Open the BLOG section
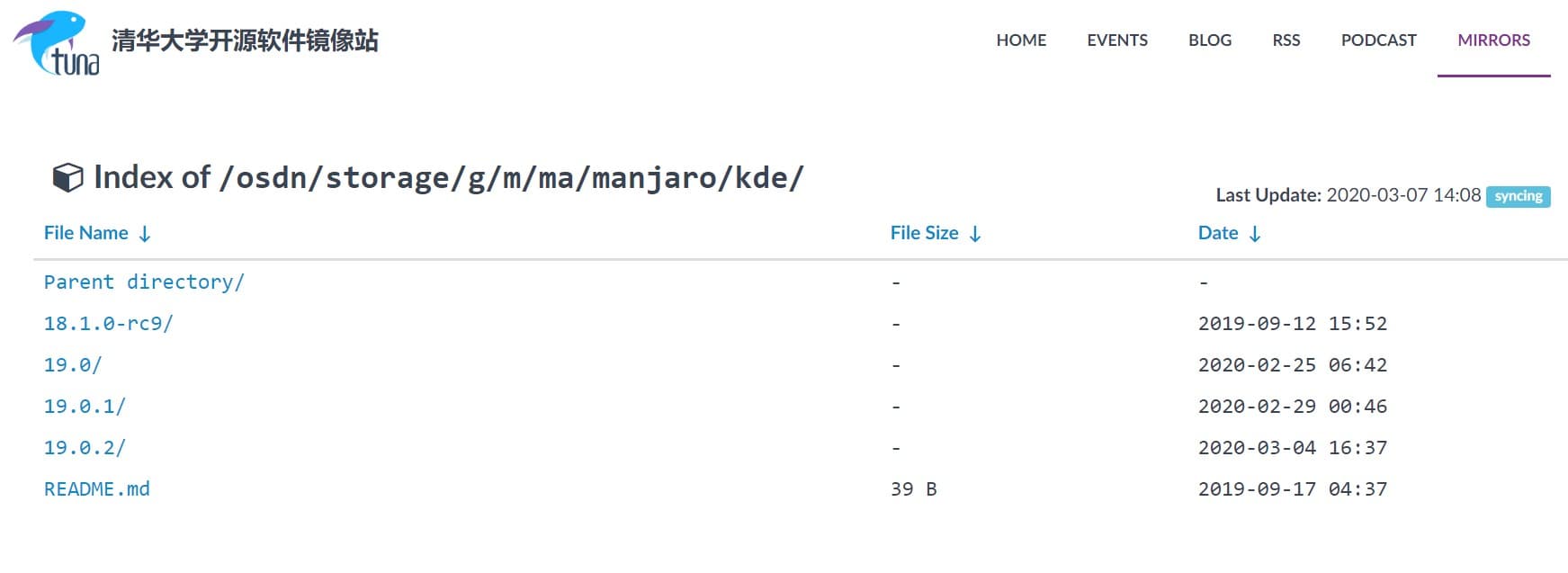The width and height of the screenshot is (1568, 573). coord(1210,40)
